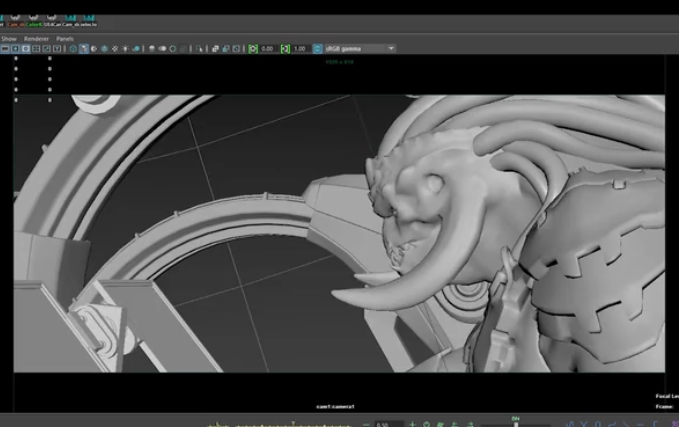Screen dimensions: 679x427
Task: Toggle the Resolution Gate icon
Action: [15, 49]
